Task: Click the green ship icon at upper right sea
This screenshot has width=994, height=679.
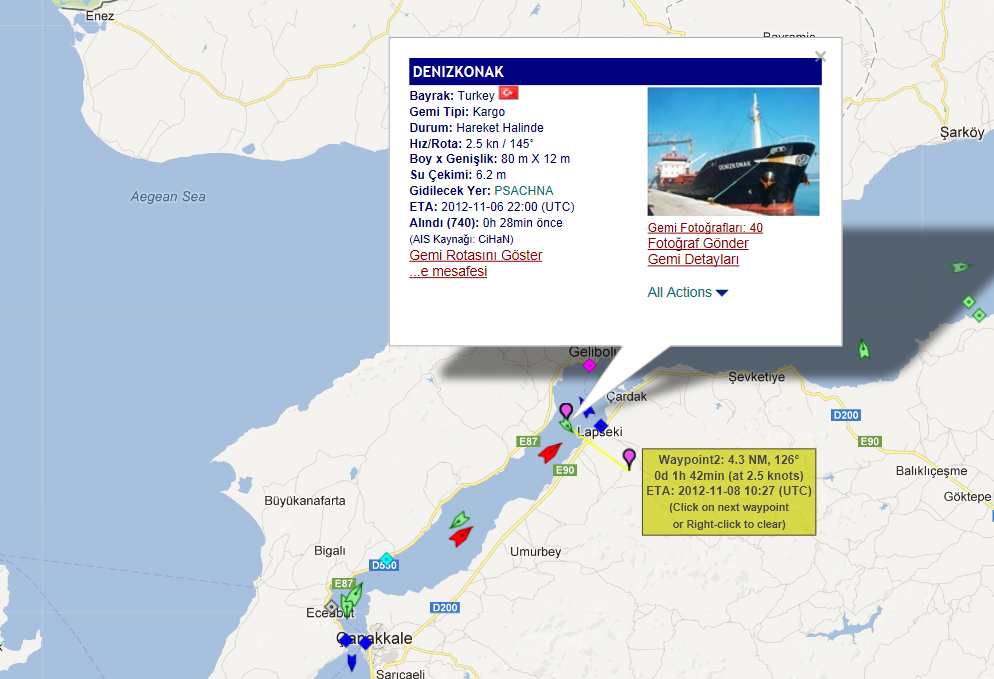Action: [960, 267]
